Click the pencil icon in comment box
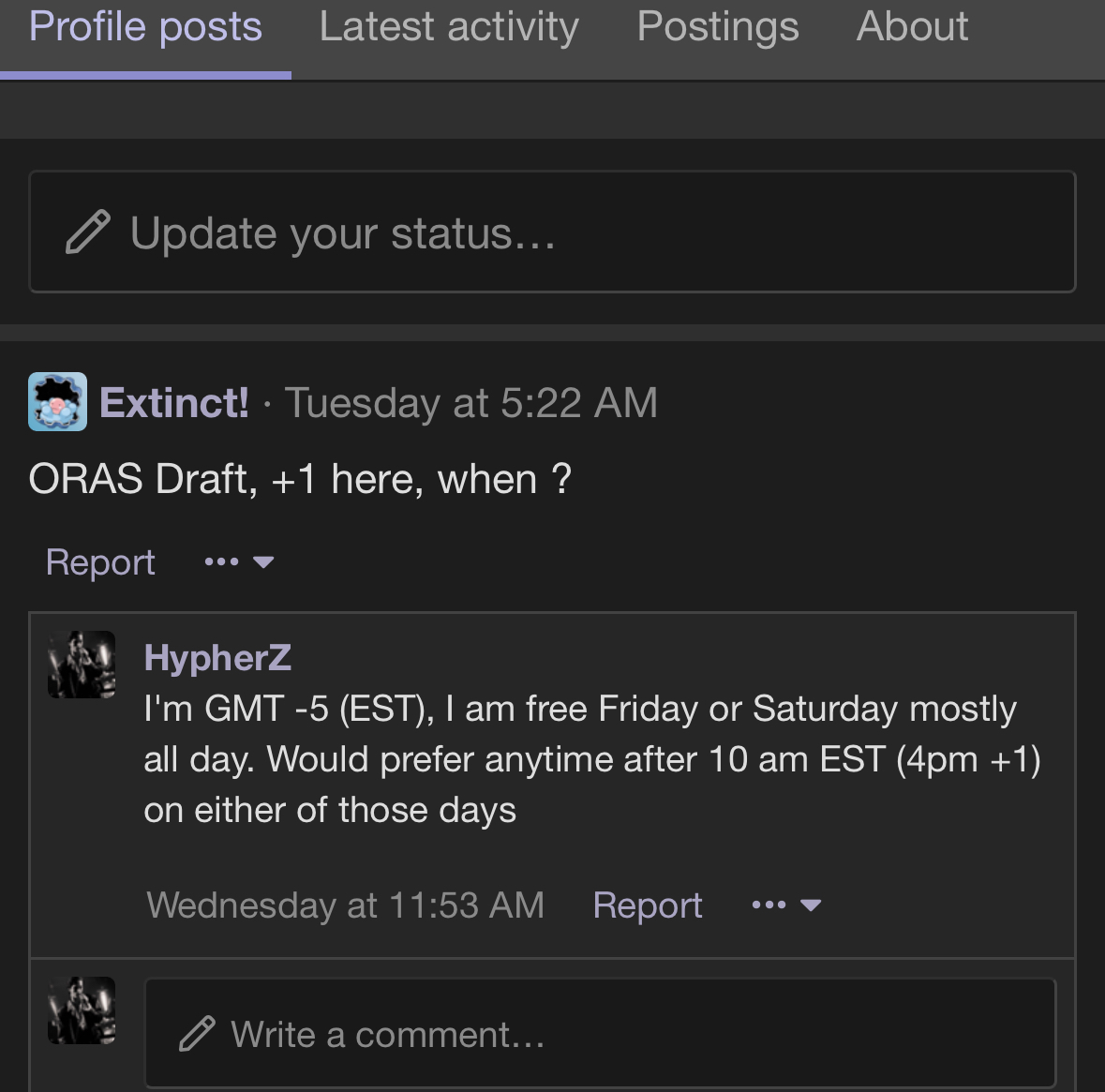1105x1092 pixels. tap(197, 1034)
